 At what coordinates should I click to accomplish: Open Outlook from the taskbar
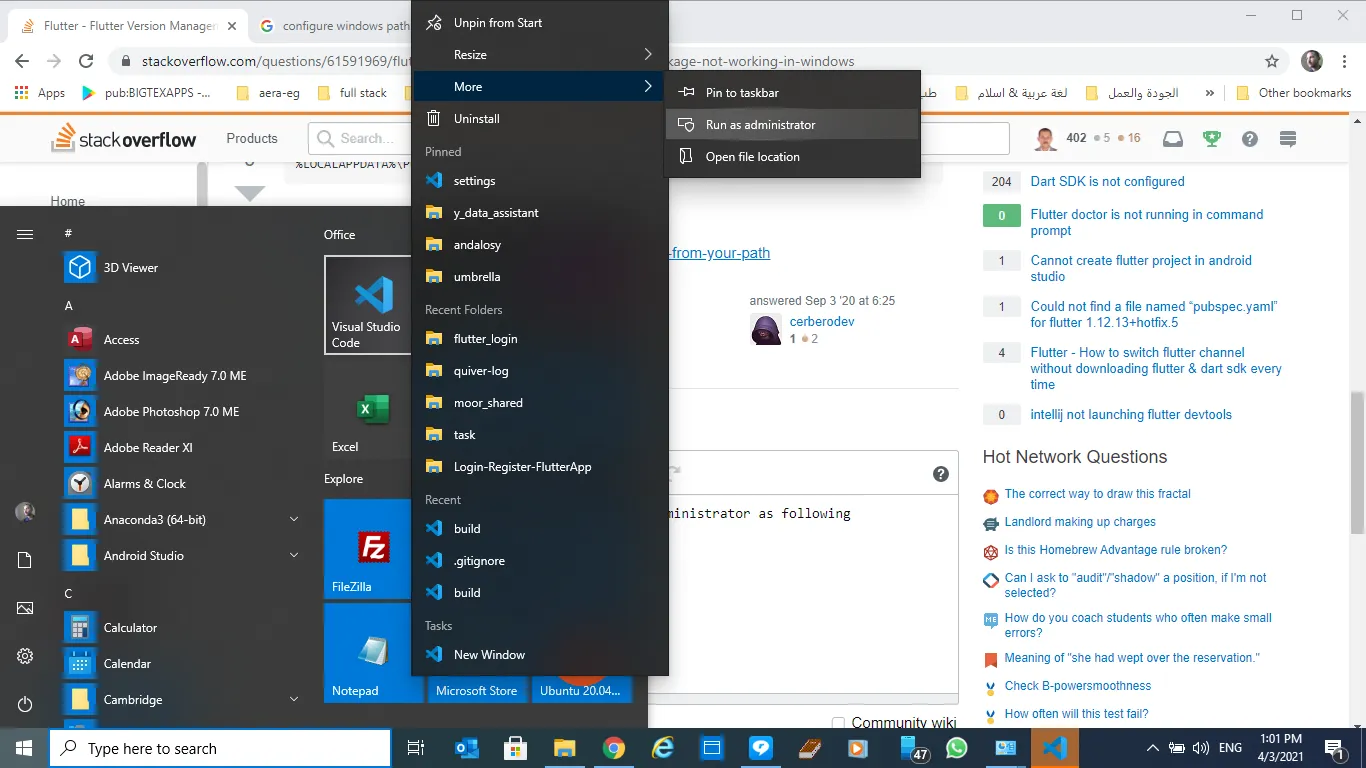(466, 748)
